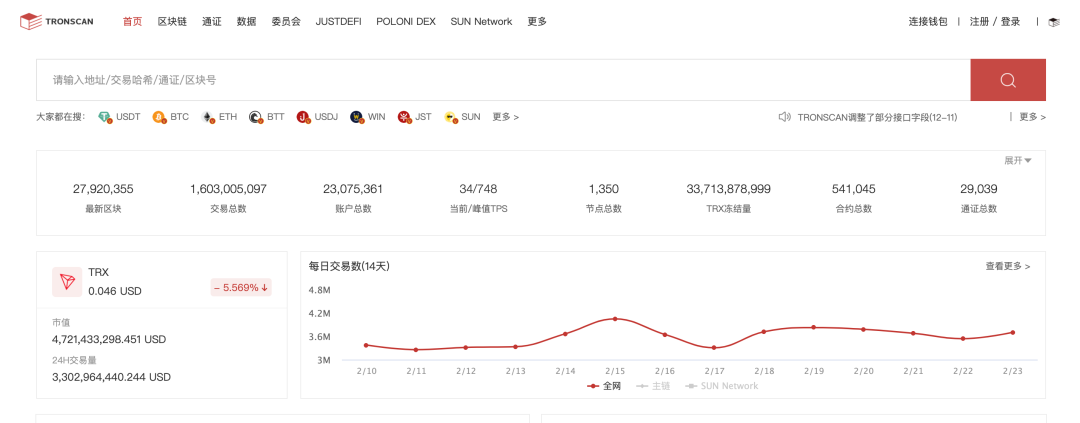Click the JST token icon
Screen dimensions: 1080x423
404,117
